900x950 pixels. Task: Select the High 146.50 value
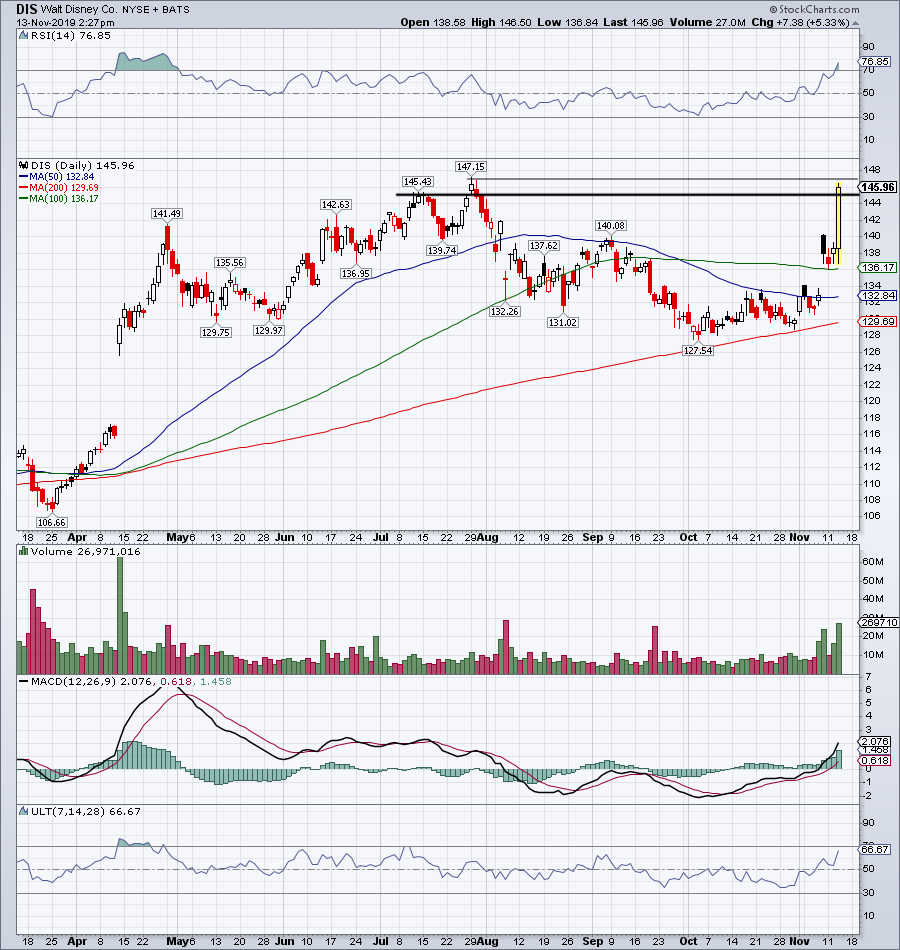pos(501,22)
